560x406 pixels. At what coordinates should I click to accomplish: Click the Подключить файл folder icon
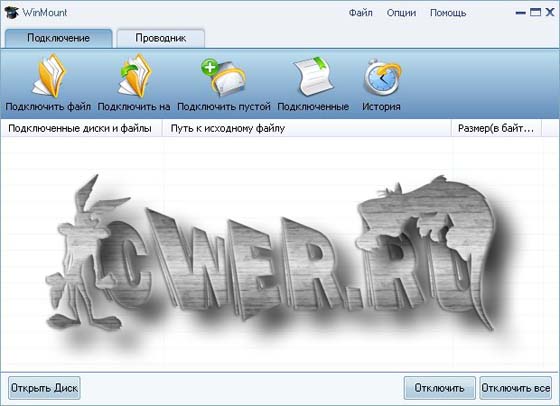click(x=48, y=76)
